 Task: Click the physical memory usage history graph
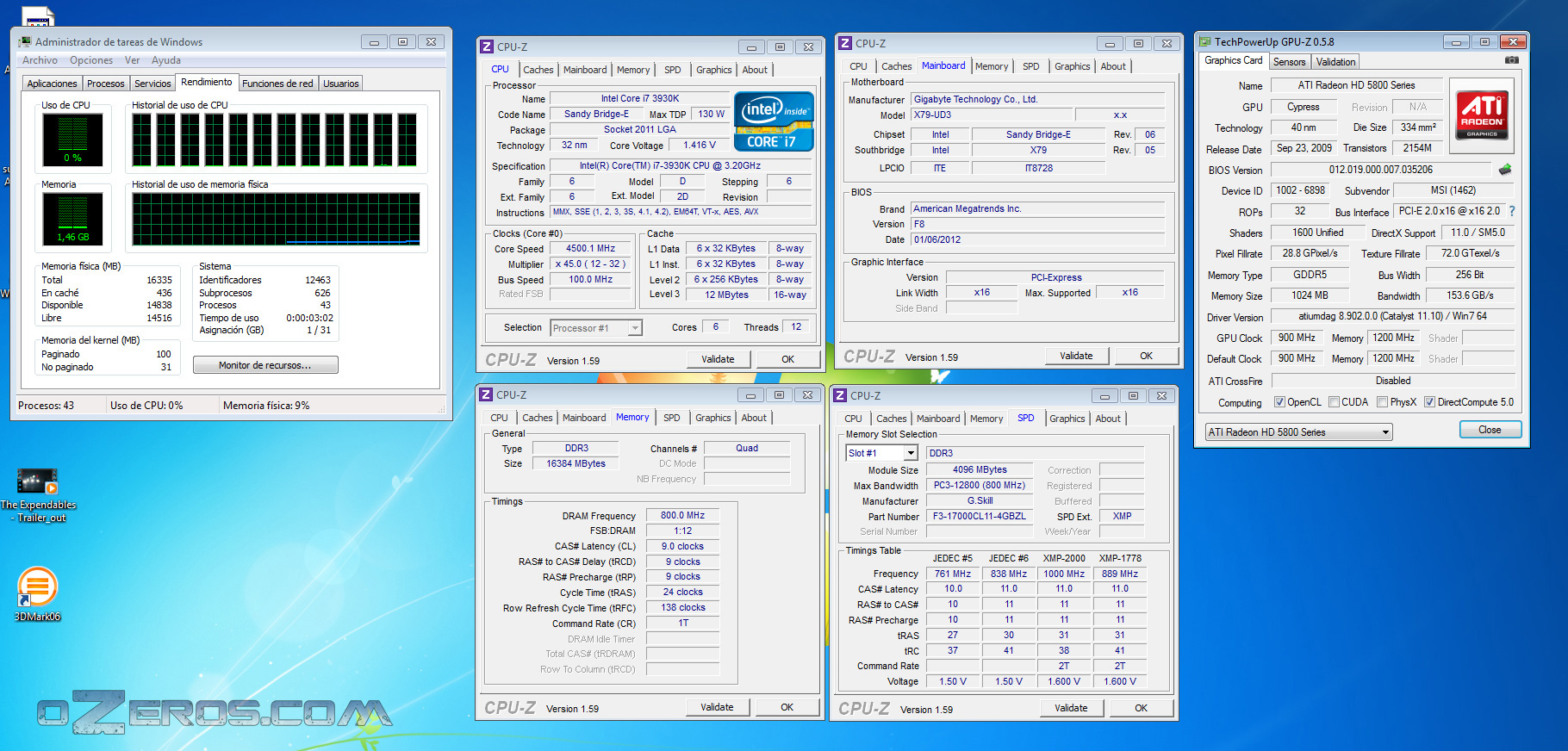[x=276, y=219]
